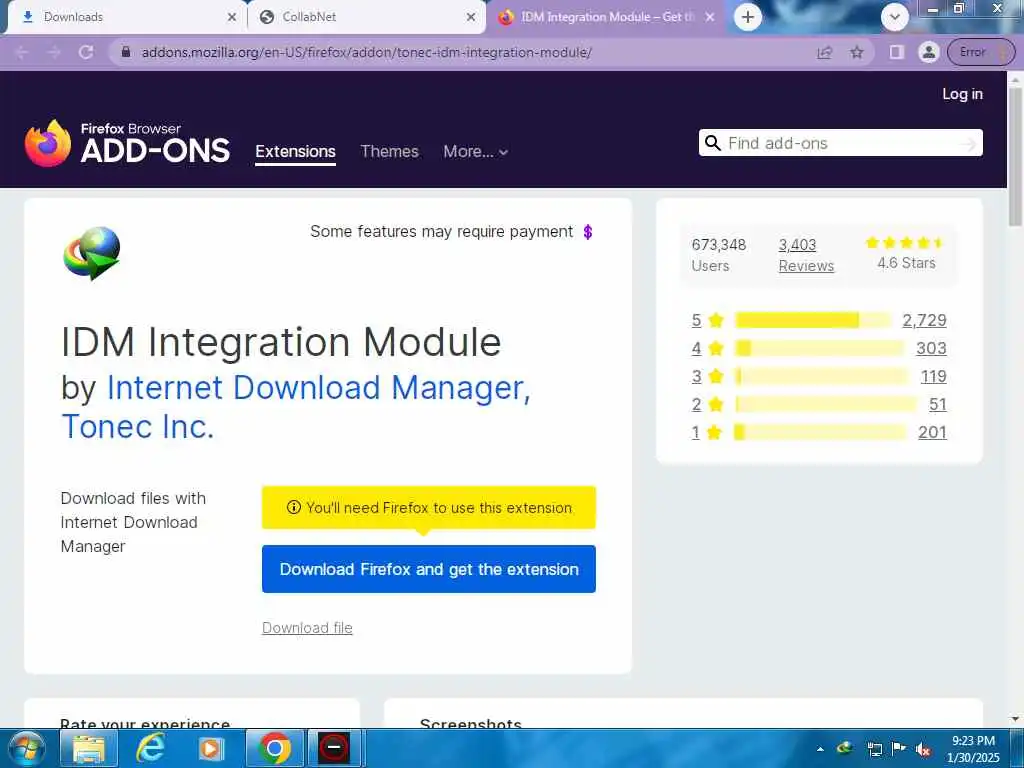Open the Action Center flag icon

(x=899, y=749)
